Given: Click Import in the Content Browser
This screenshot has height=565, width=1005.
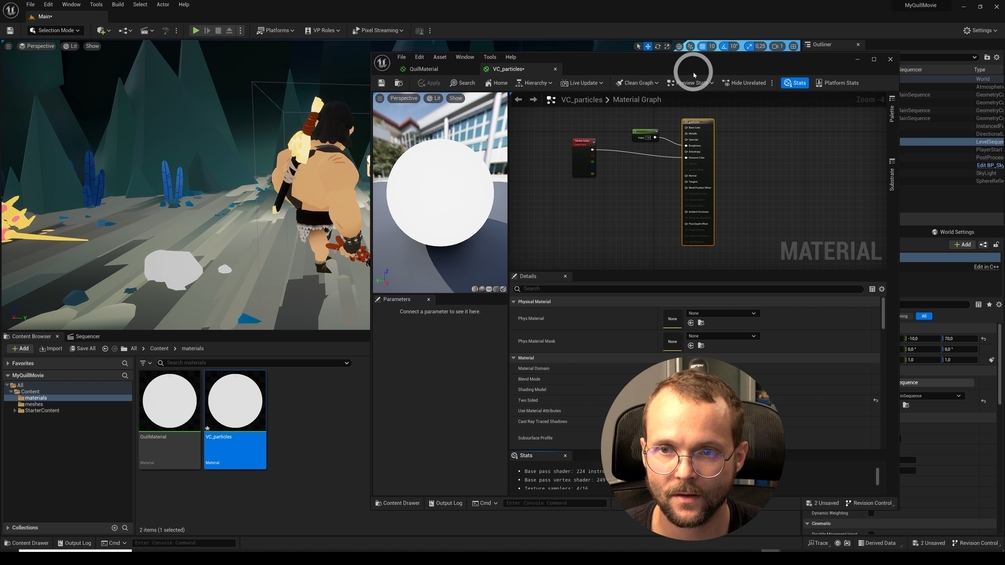Looking at the screenshot, I should pos(51,348).
